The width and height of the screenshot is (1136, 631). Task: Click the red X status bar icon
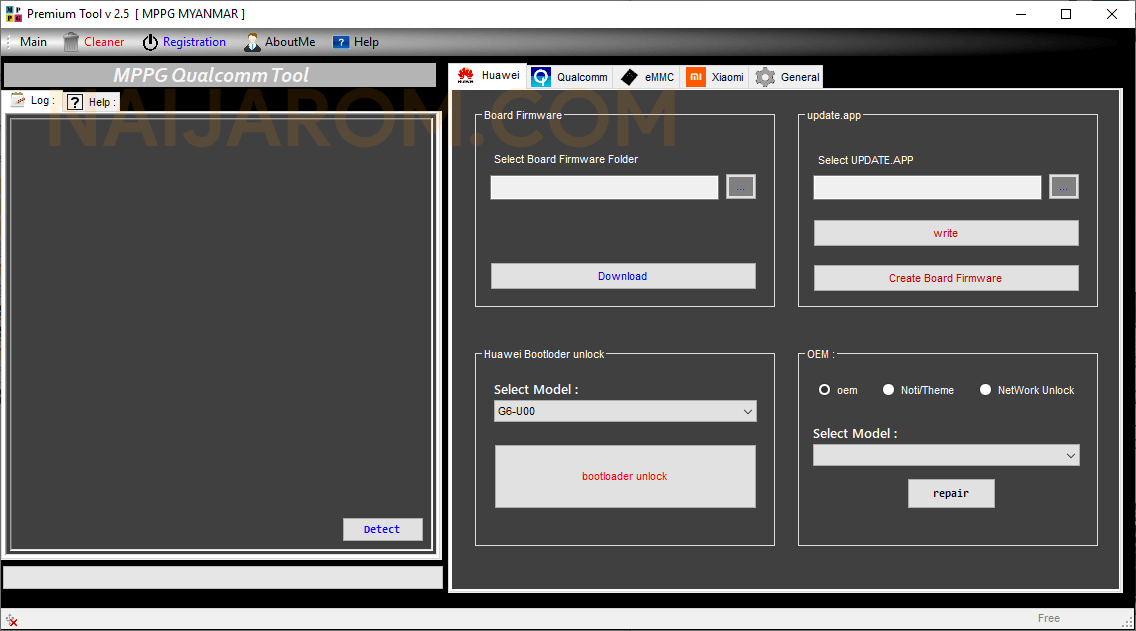tap(12, 620)
